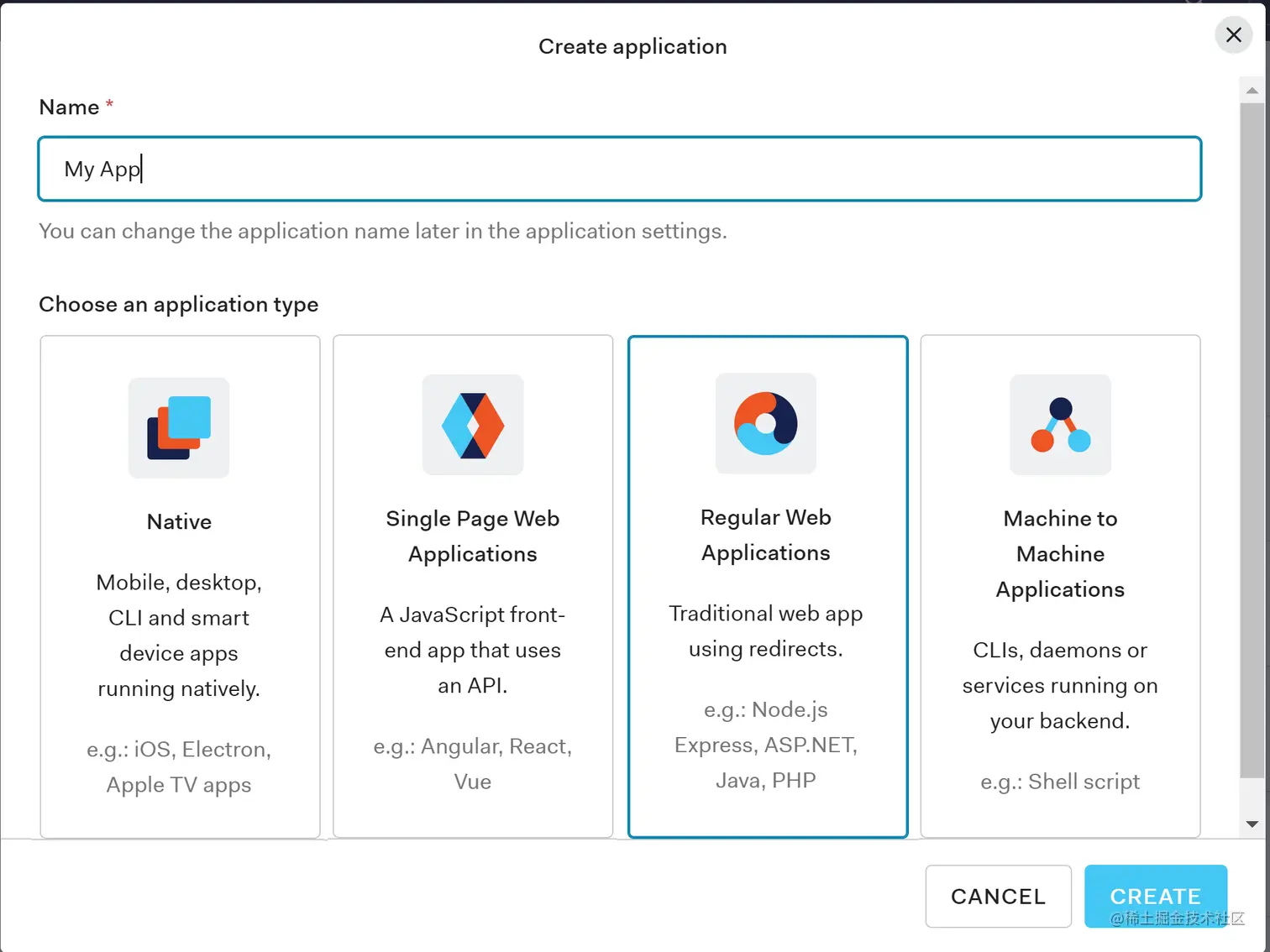The width and height of the screenshot is (1270, 952).
Task: Choose the Machine to Machine Applications card
Action: click(1059, 586)
